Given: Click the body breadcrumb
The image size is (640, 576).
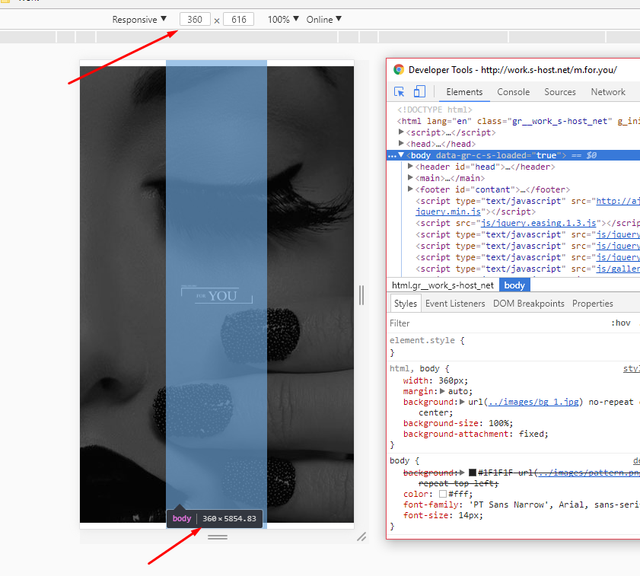Looking at the screenshot, I should tap(514, 285).
